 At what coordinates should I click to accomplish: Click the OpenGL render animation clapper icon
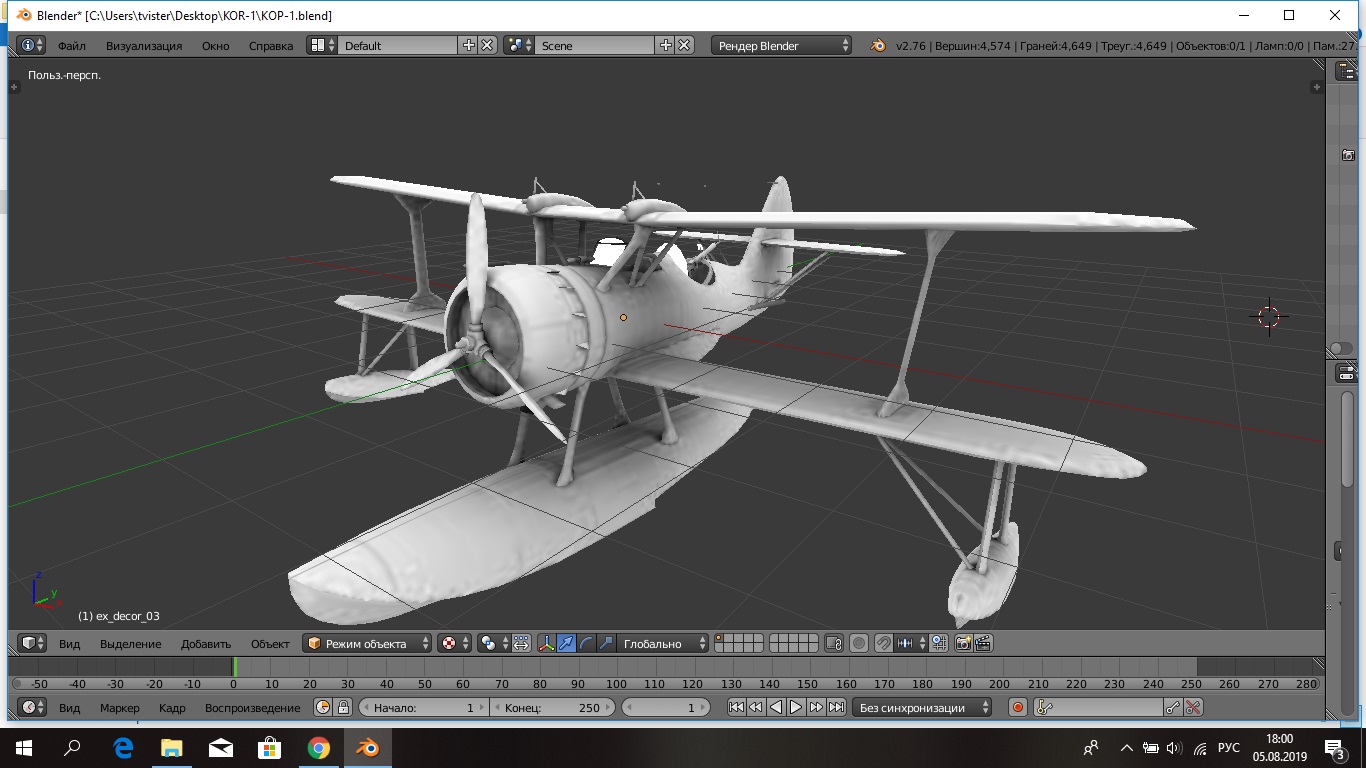click(x=983, y=644)
